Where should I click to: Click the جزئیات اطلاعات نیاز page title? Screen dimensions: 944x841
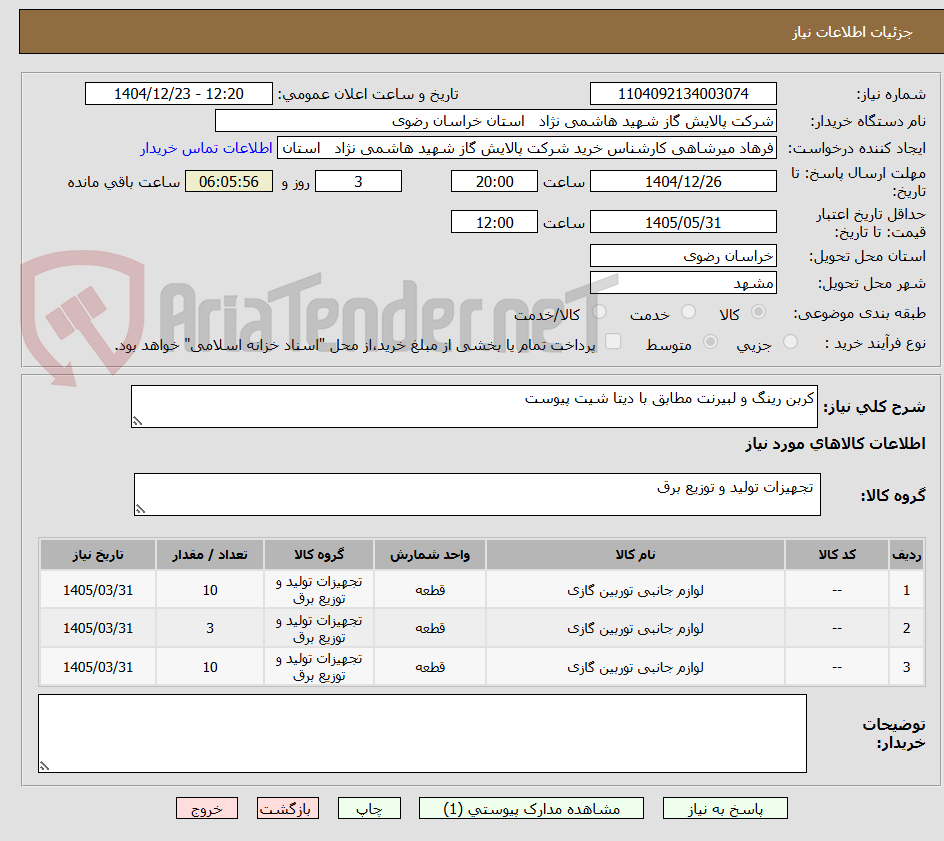coord(852,32)
